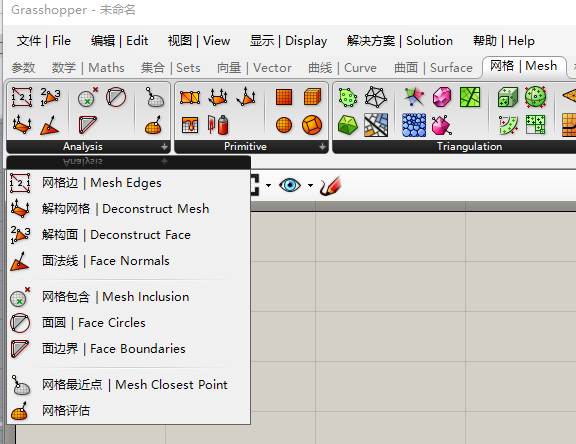Click Face Boundaries icon in Analysis ribbon panel

coord(88,124)
